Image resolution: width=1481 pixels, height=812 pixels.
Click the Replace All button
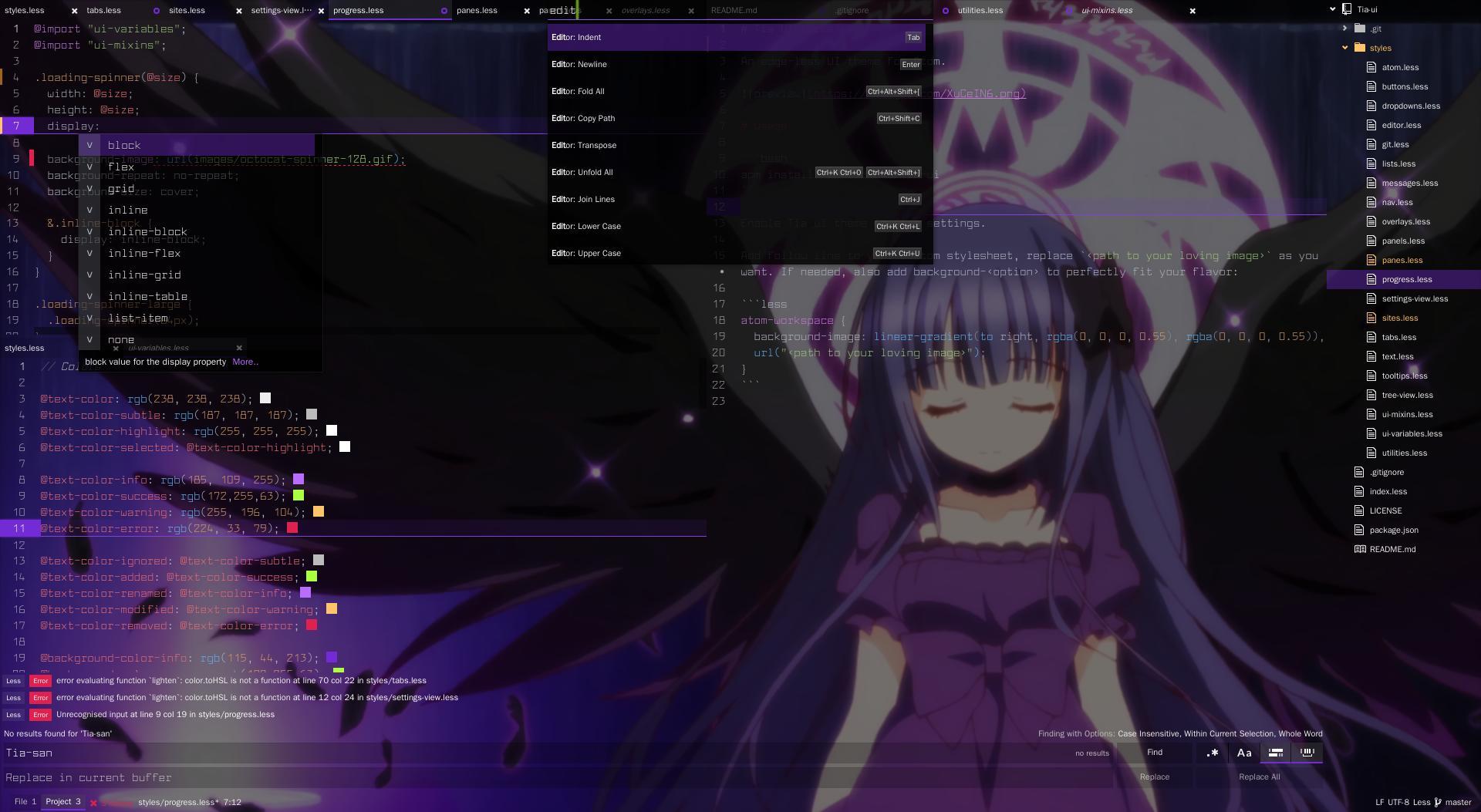pos(1259,777)
